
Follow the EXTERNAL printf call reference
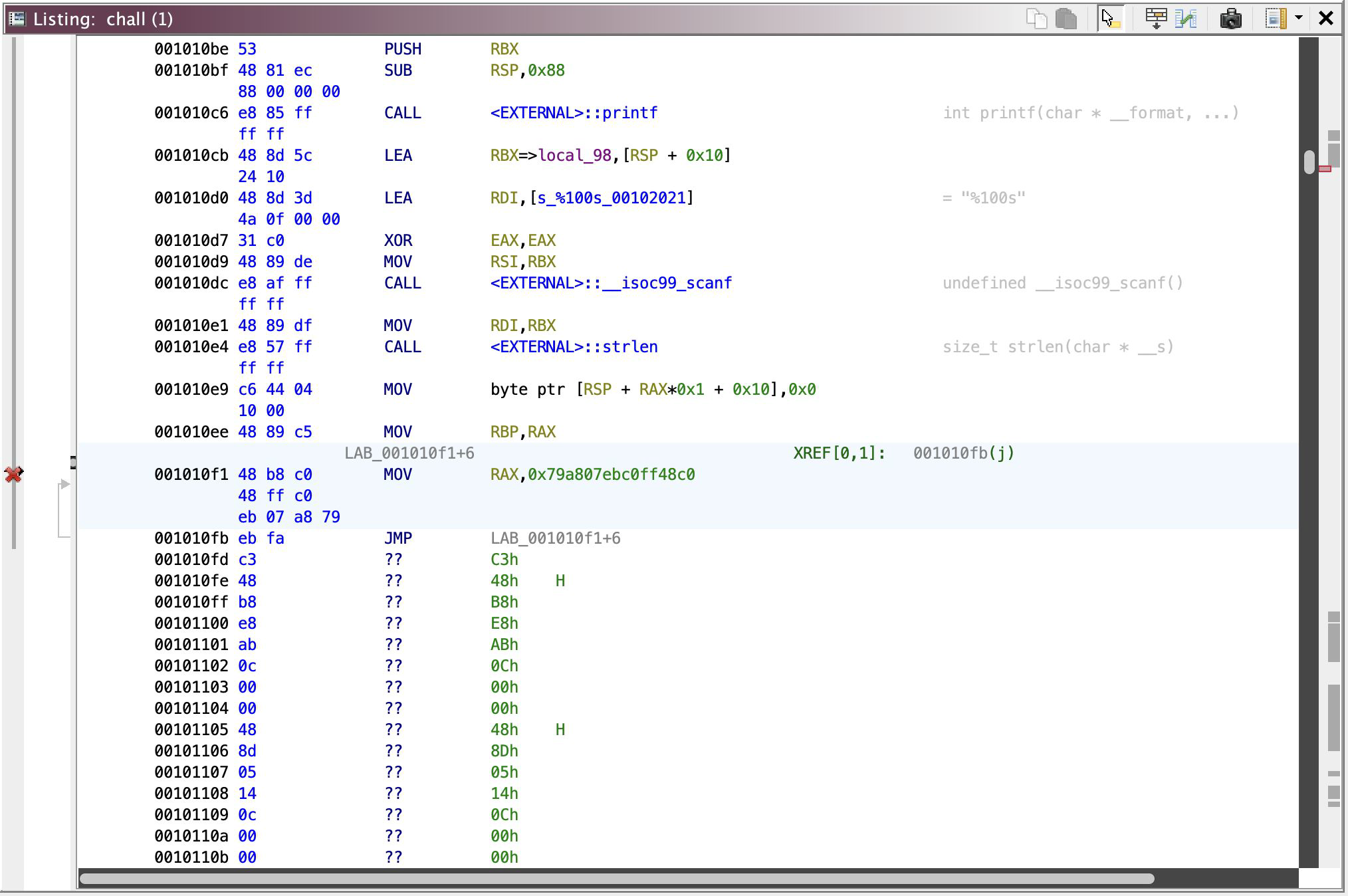click(574, 113)
